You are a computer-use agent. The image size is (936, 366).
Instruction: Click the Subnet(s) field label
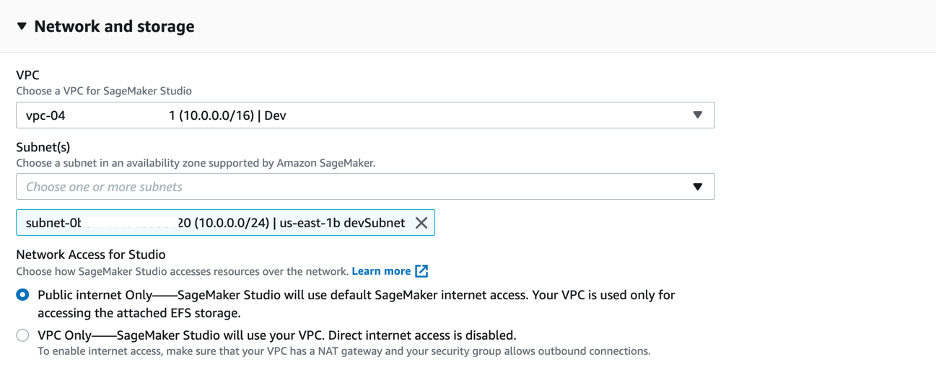point(43,147)
